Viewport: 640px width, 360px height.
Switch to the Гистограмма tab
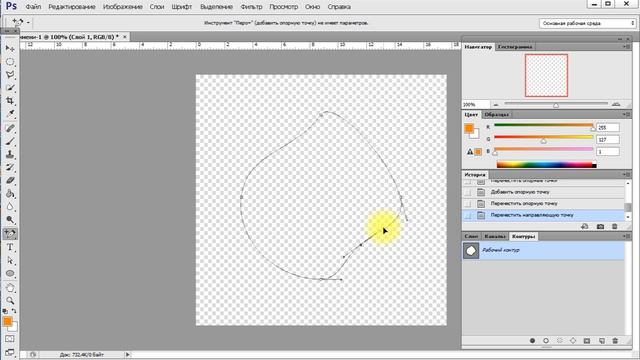515,47
